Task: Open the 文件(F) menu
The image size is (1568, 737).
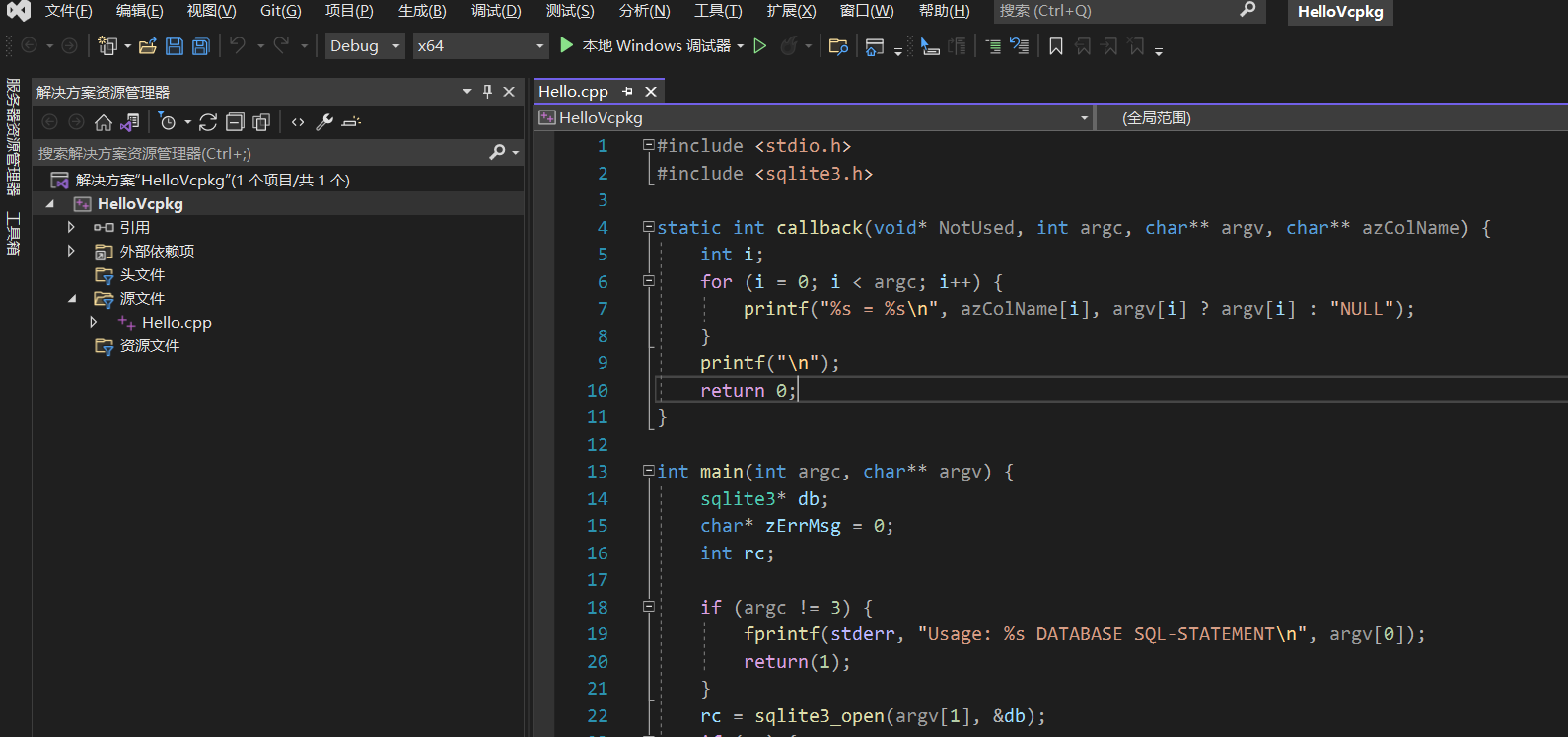Action: tap(68, 11)
